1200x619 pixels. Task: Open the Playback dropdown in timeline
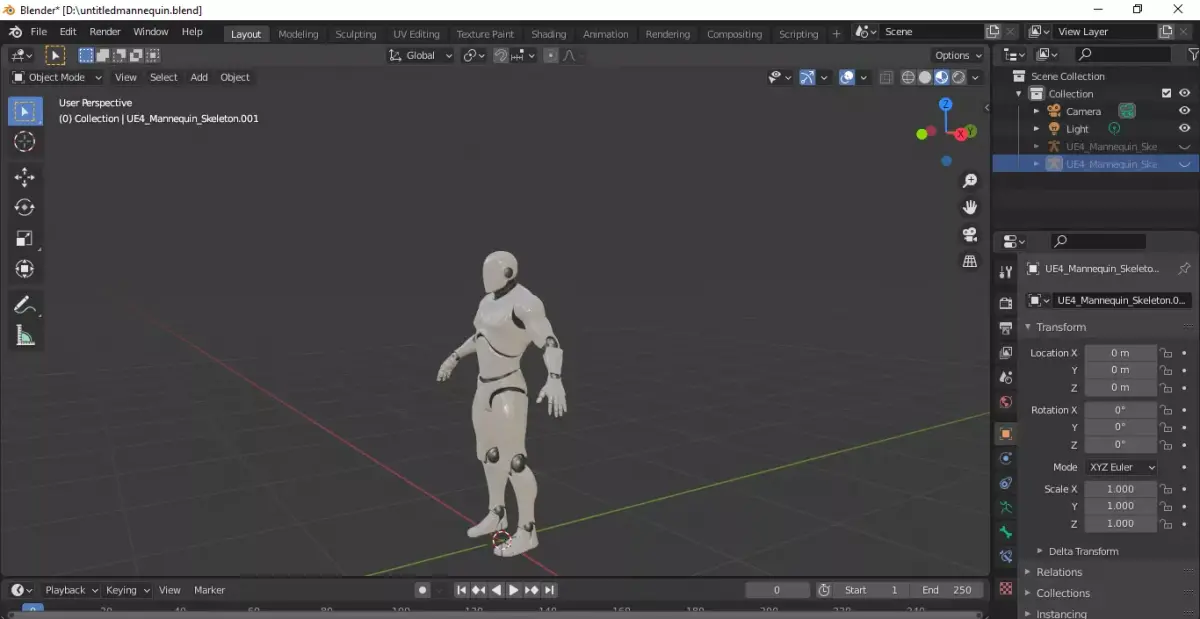(71, 590)
